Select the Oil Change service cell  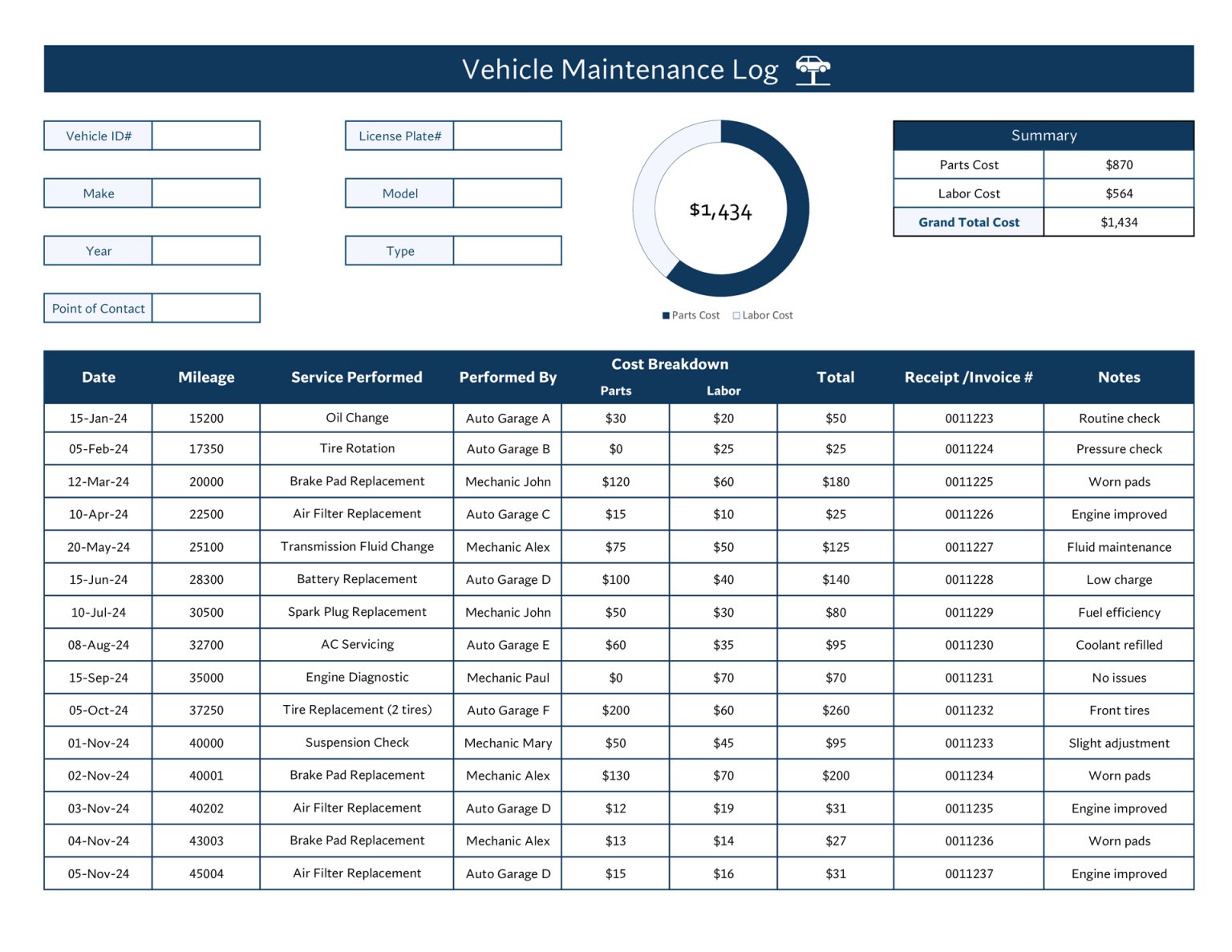[357, 418]
